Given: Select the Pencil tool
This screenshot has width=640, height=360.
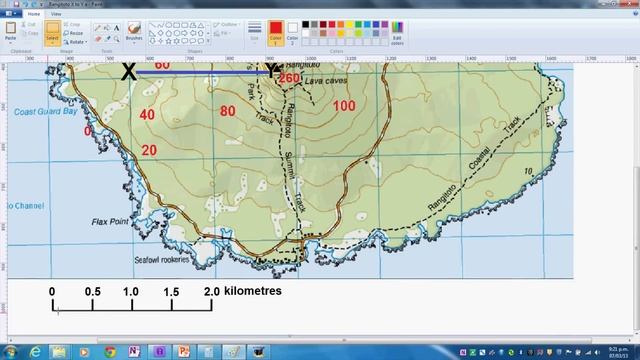Looking at the screenshot, I should 98,28.
